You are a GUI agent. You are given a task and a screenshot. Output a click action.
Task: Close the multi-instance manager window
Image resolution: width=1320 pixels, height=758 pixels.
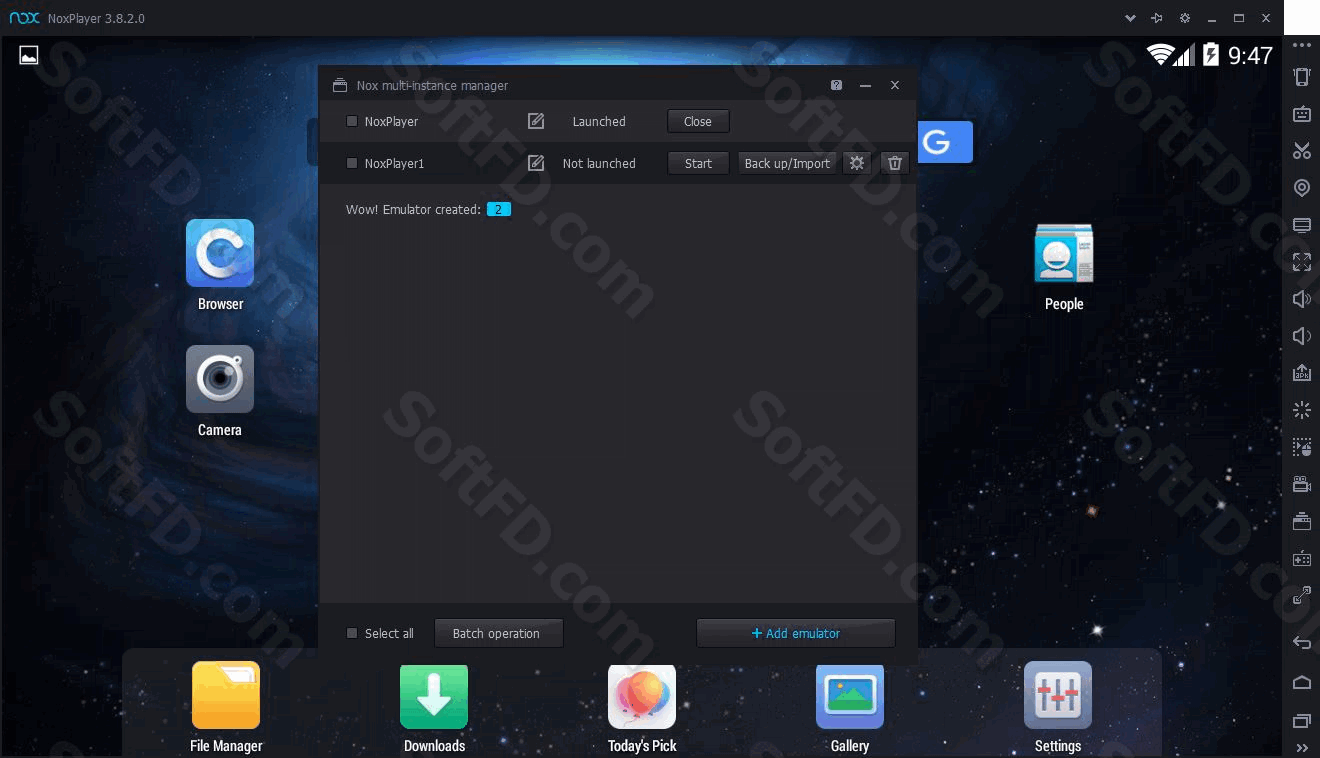pyautogui.click(x=895, y=85)
